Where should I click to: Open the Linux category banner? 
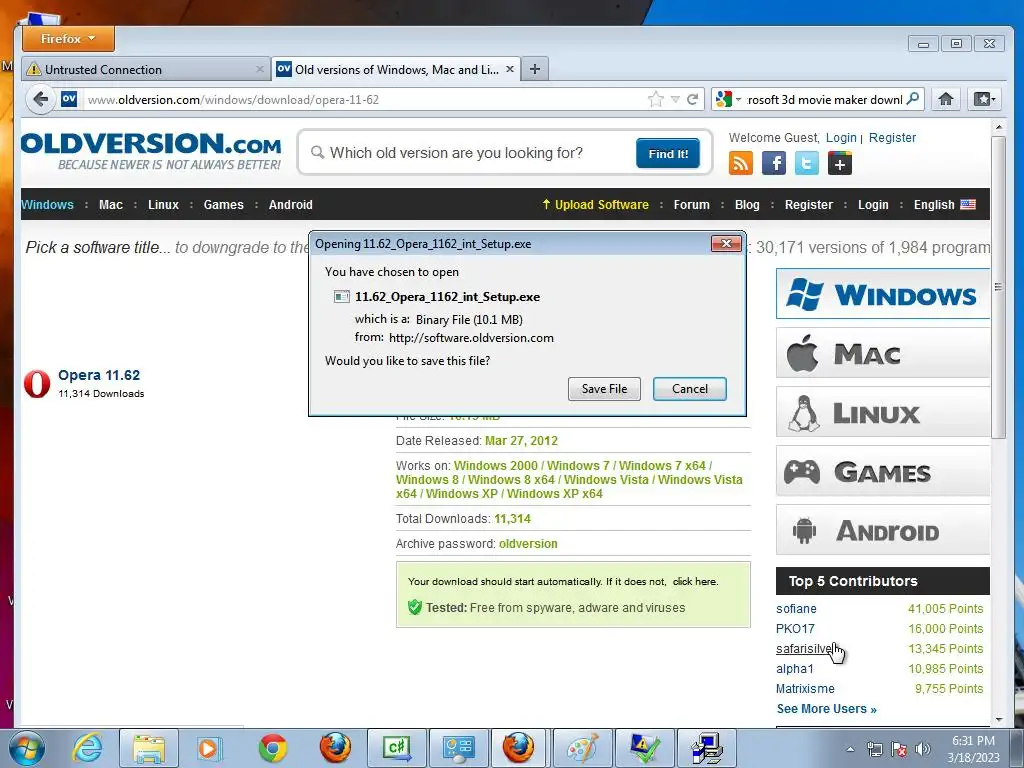pyautogui.click(x=883, y=412)
